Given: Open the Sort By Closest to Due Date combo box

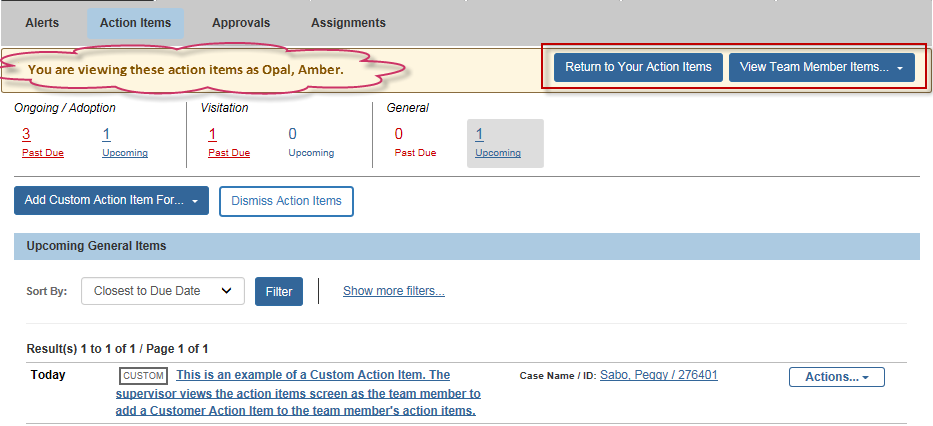Looking at the screenshot, I should (162, 291).
